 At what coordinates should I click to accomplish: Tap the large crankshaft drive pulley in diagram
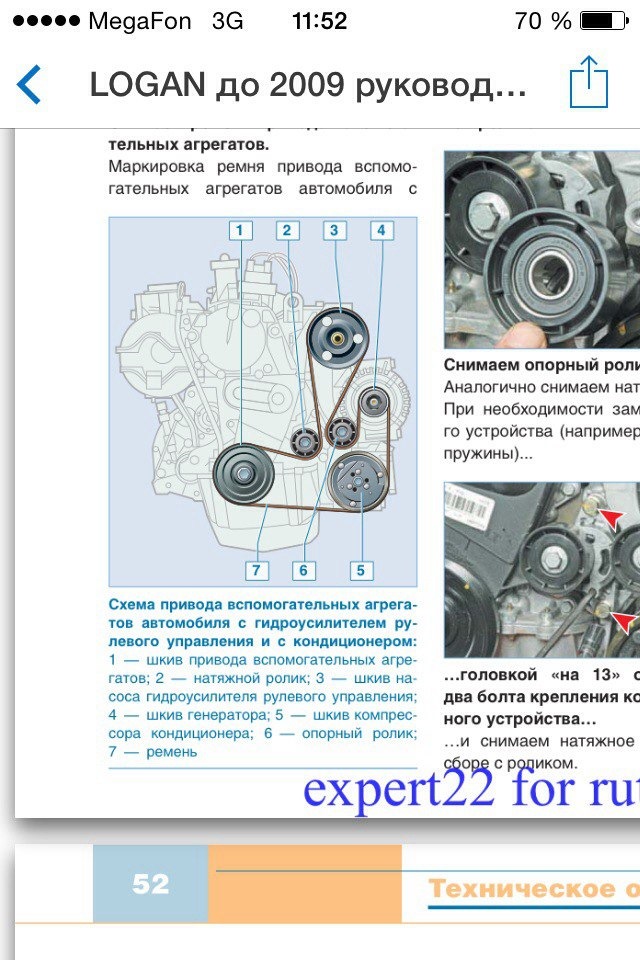coord(244,474)
